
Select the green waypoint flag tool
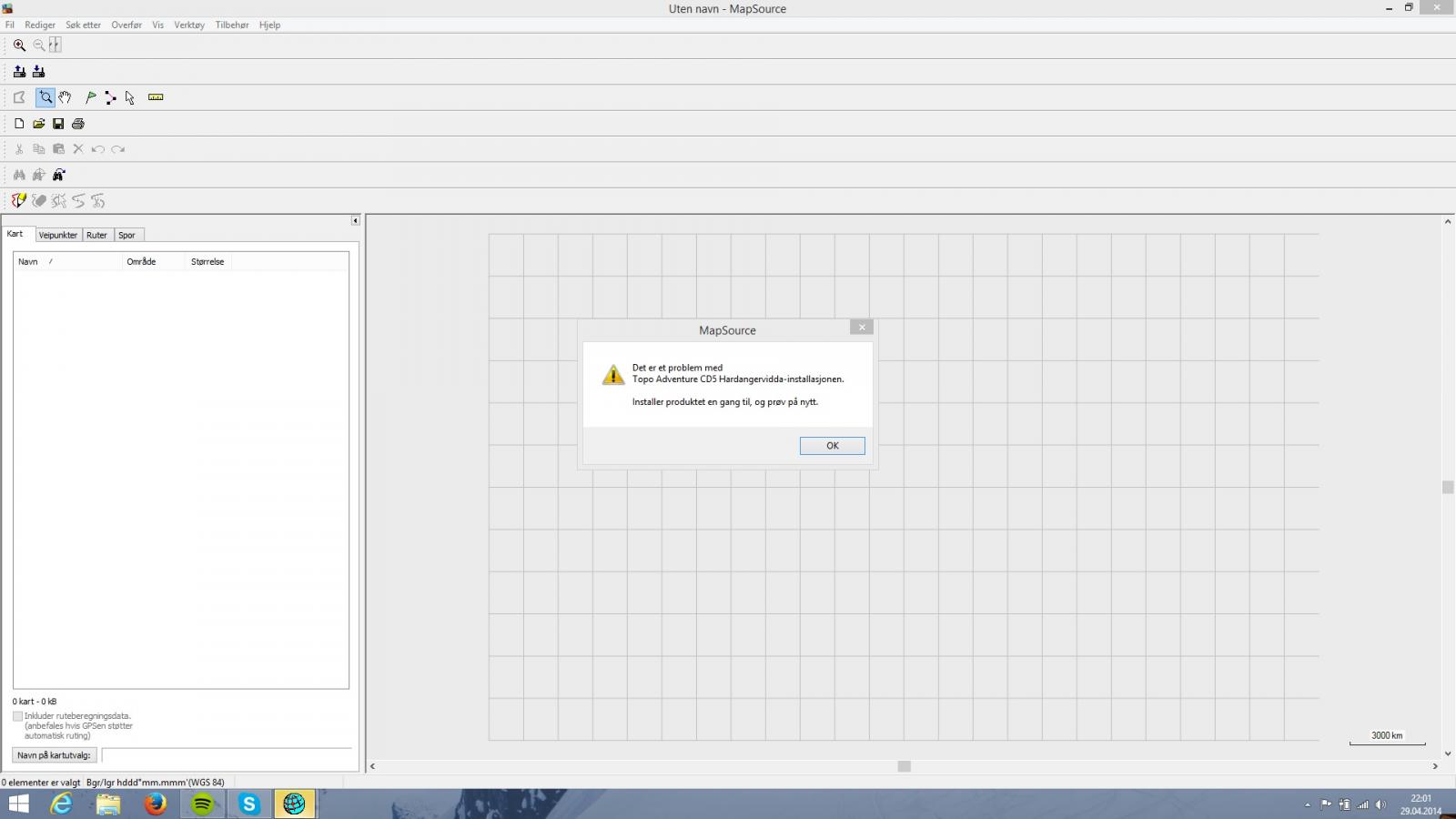coord(91,97)
